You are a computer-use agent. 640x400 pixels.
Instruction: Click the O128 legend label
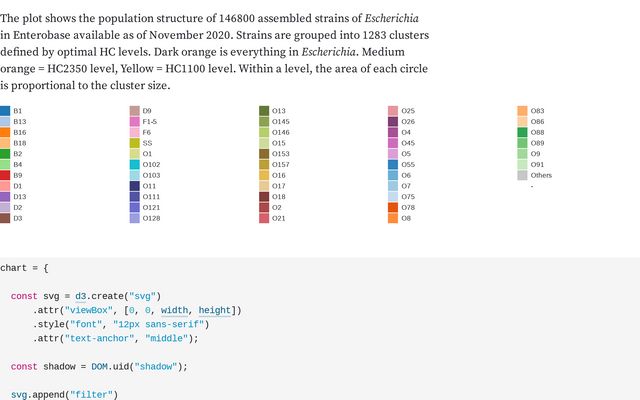[x=151, y=218]
